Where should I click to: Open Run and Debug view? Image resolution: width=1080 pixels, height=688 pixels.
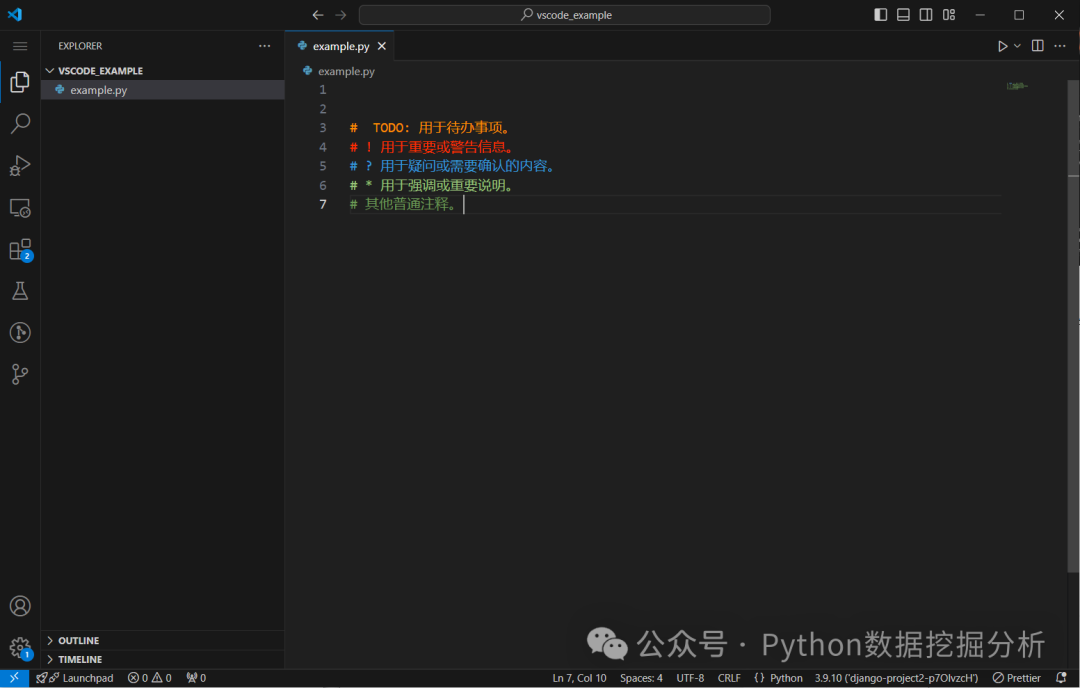(20, 165)
